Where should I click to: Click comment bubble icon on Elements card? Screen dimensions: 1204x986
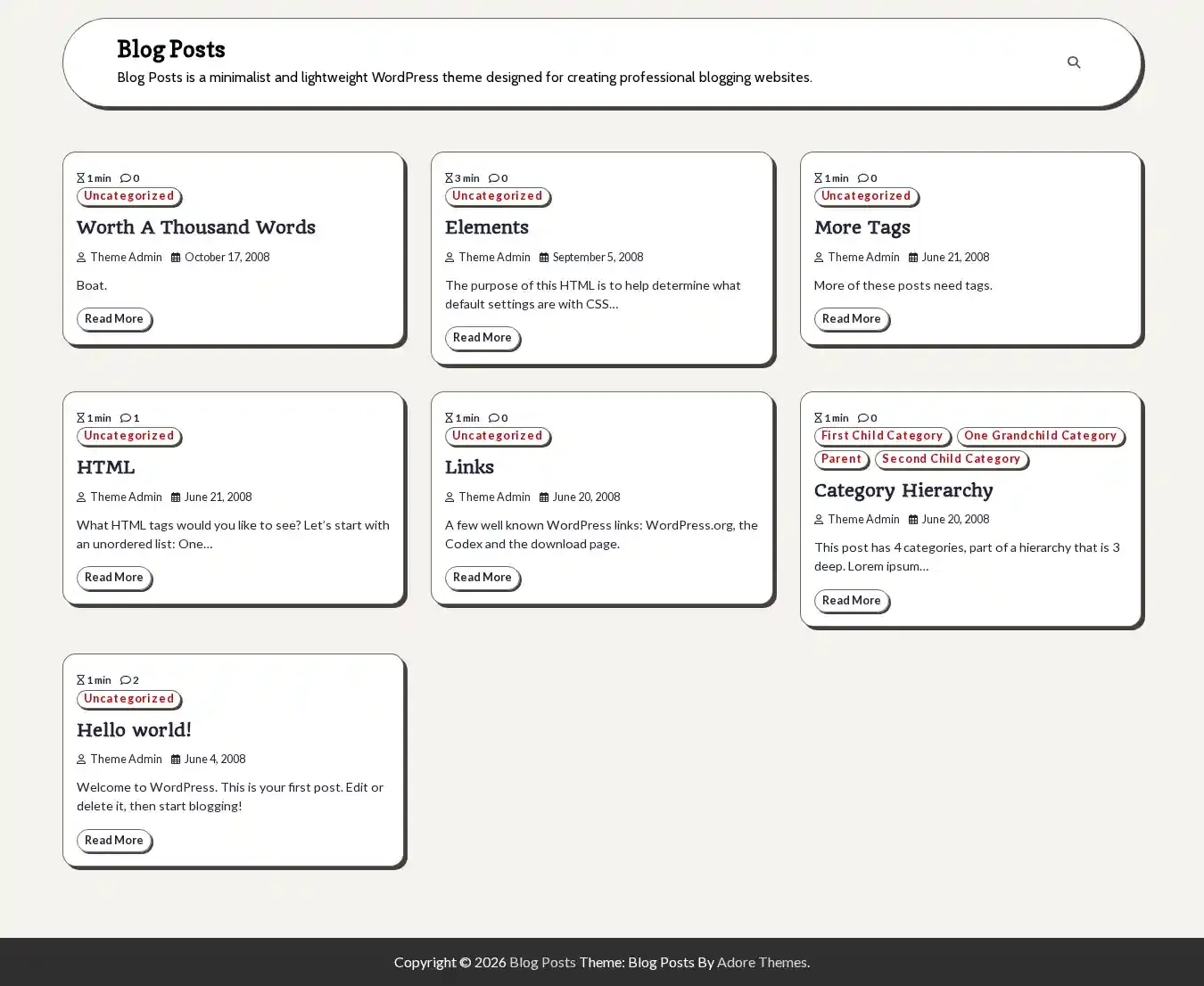point(494,178)
